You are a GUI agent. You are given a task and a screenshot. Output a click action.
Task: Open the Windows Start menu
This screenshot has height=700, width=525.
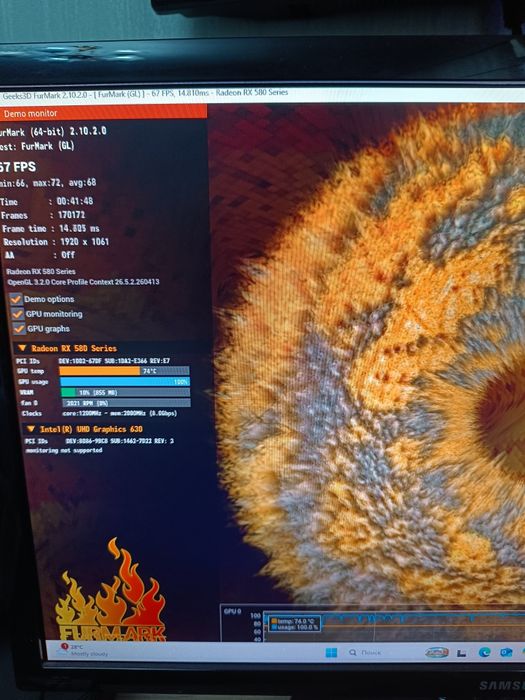[331, 653]
